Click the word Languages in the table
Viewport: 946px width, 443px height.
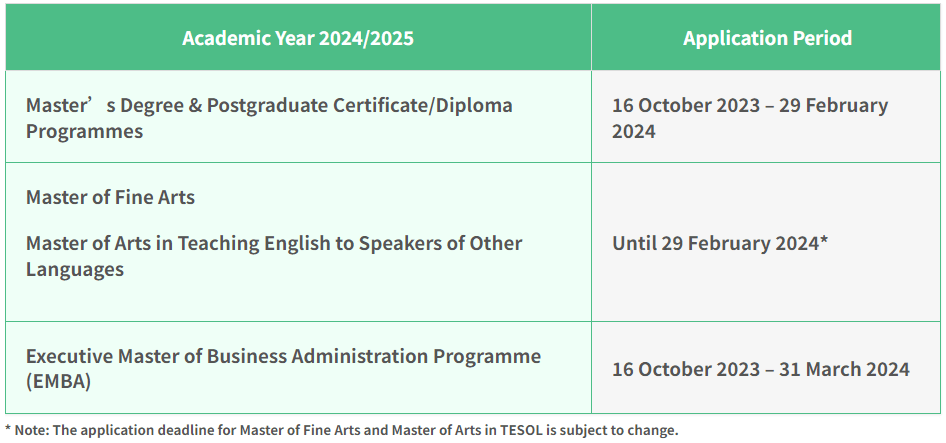click(75, 269)
